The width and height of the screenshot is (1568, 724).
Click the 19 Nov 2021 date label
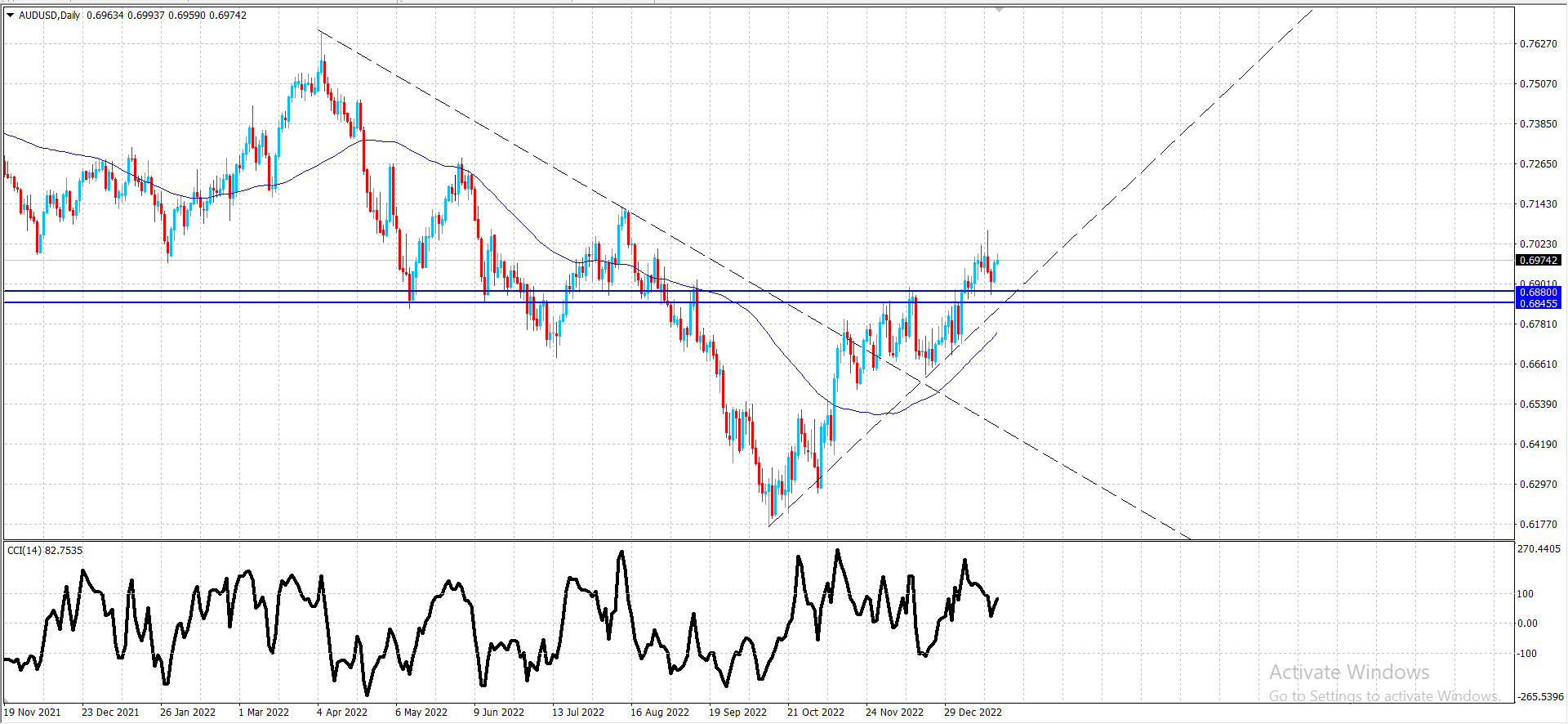(32, 713)
